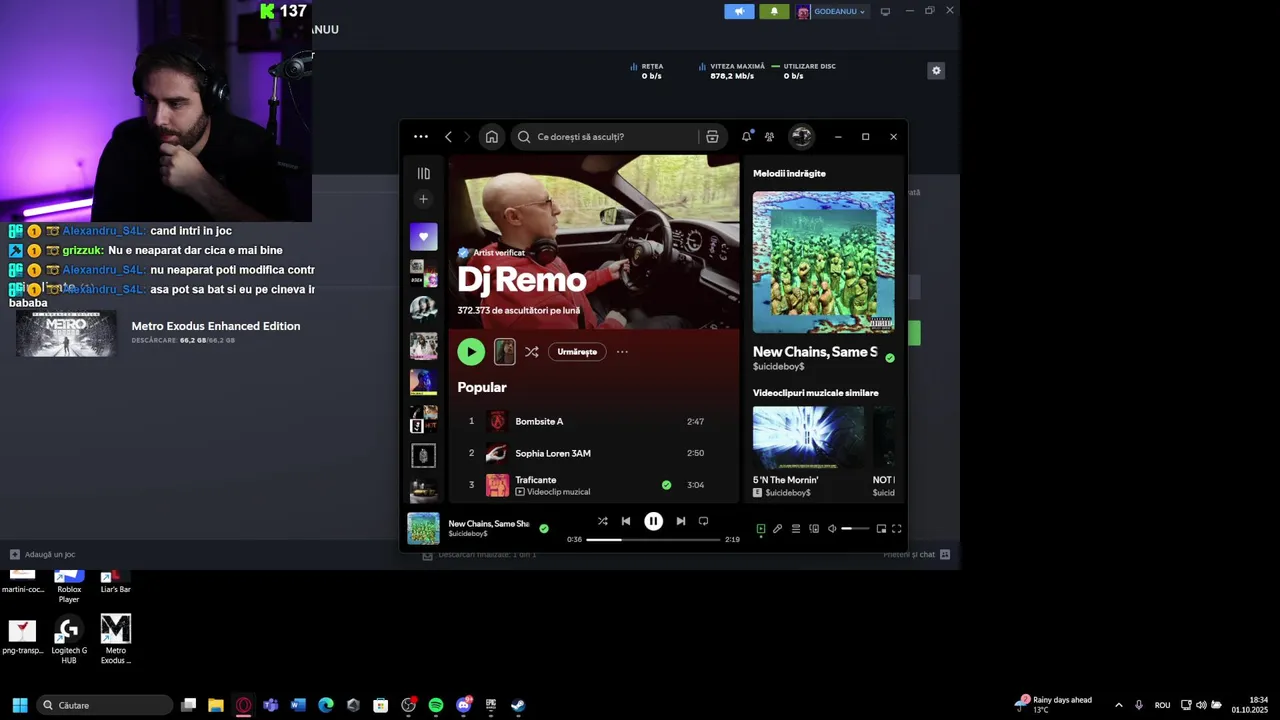
Task: Open Steam from the taskbar
Action: click(x=518, y=705)
